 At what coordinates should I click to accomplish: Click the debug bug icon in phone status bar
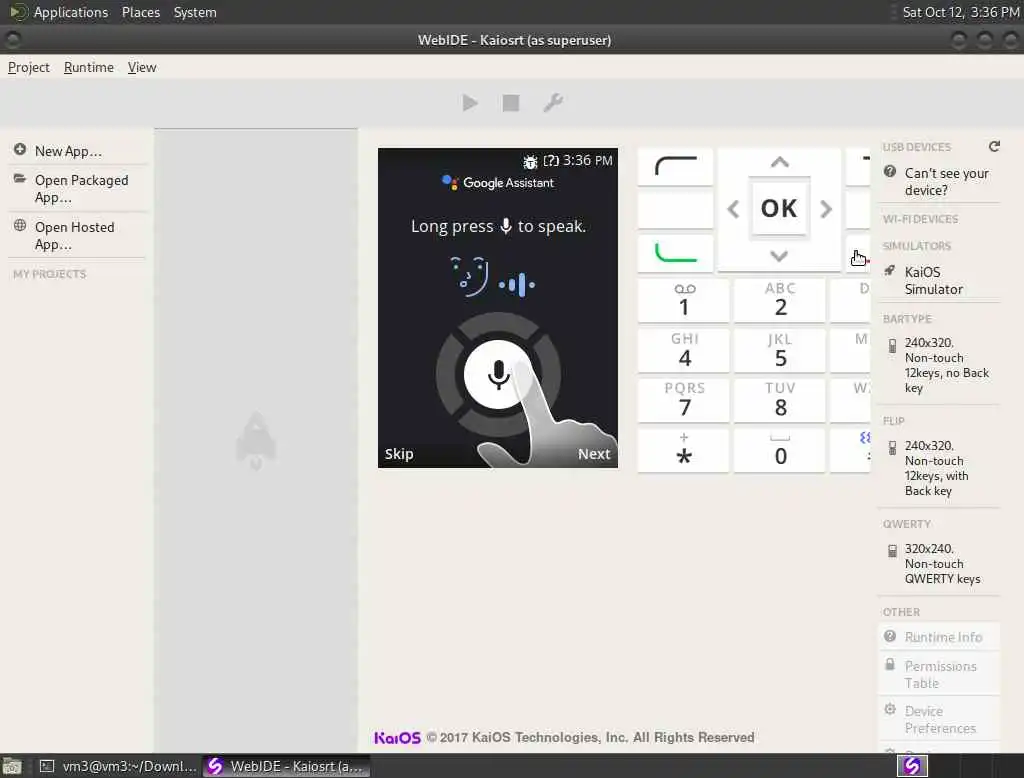(x=530, y=161)
